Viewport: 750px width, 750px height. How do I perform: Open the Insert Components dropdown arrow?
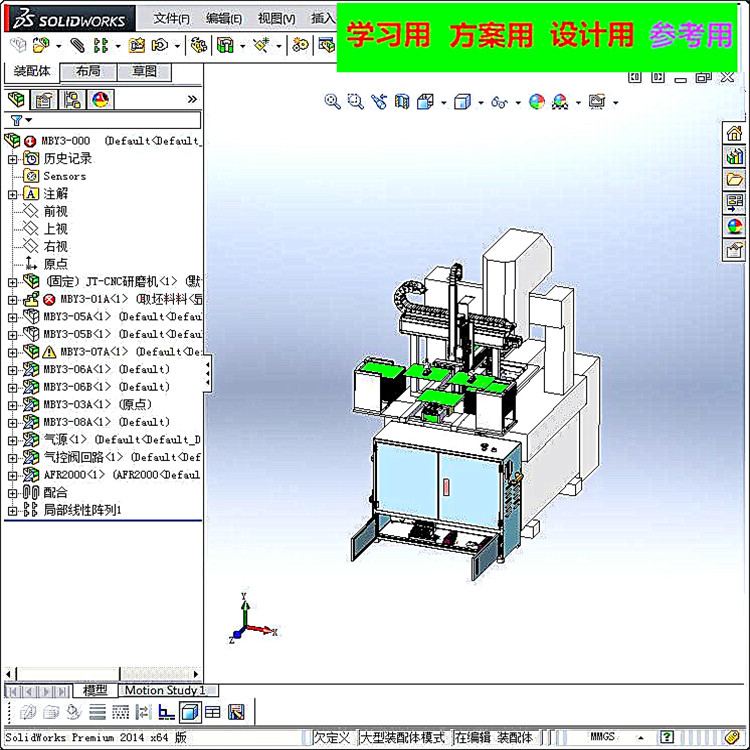coord(58,46)
